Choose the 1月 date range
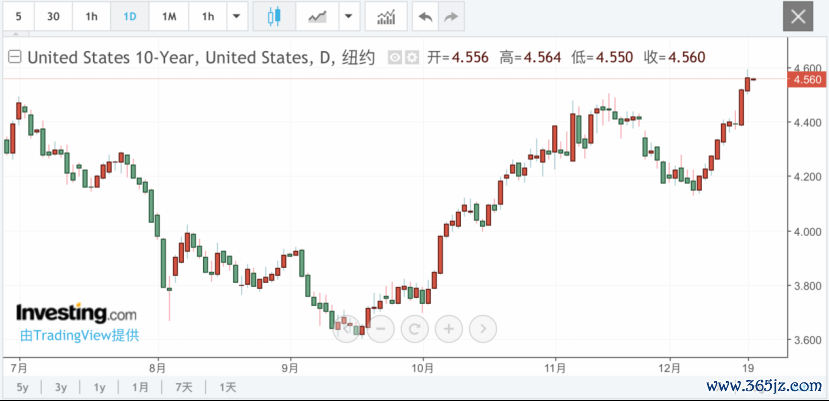Viewport: 829px width, 401px height. [x=140, y=388]
